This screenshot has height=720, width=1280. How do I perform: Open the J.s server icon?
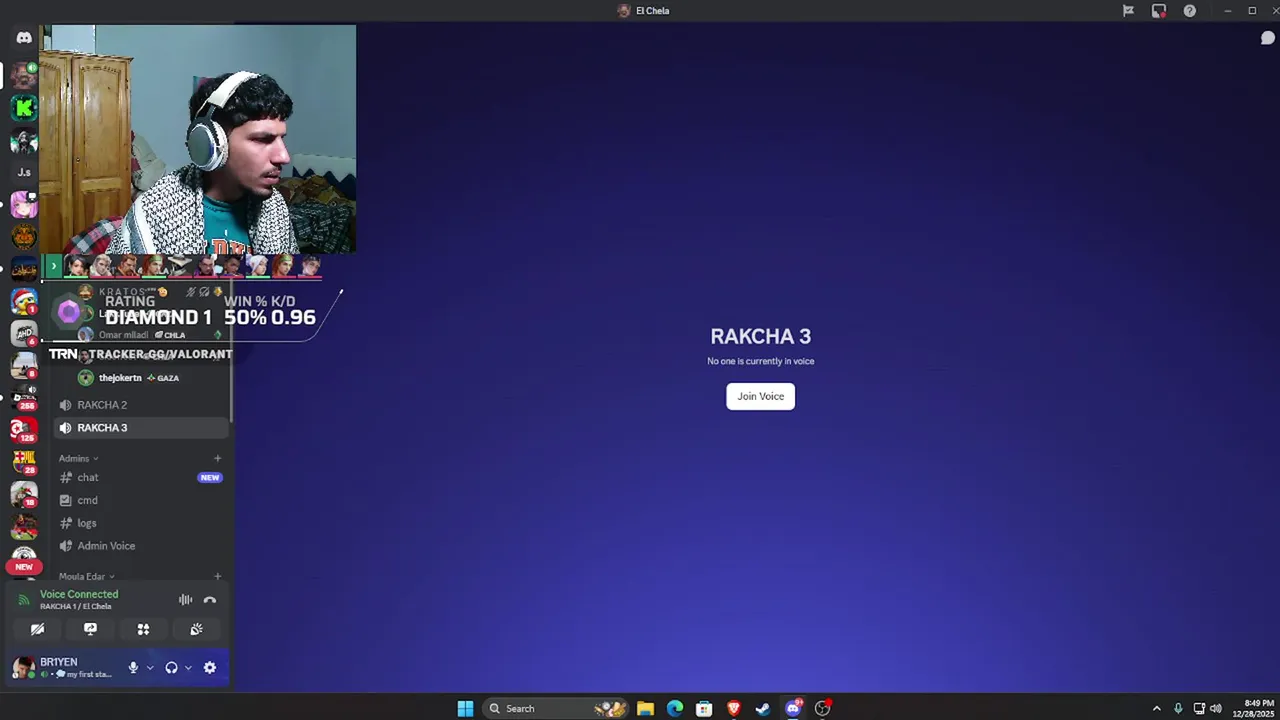(24, 172)
